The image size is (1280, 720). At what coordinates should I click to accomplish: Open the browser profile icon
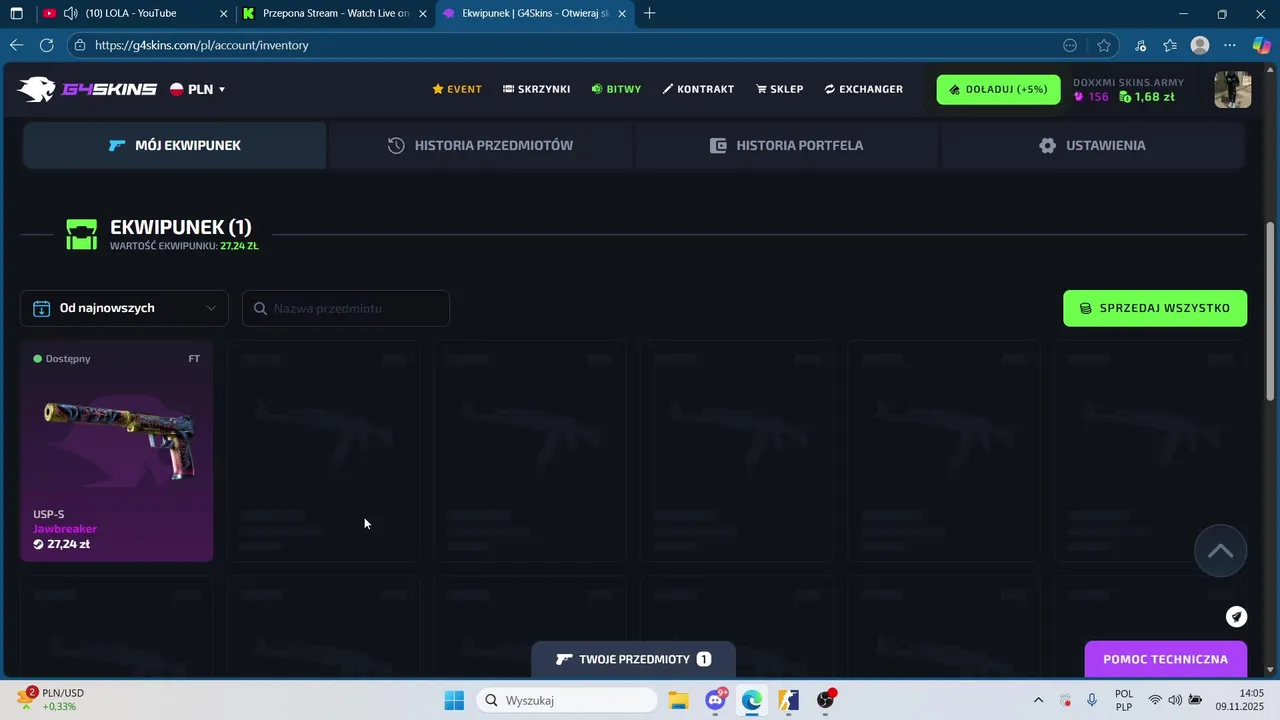point(1200,45)
